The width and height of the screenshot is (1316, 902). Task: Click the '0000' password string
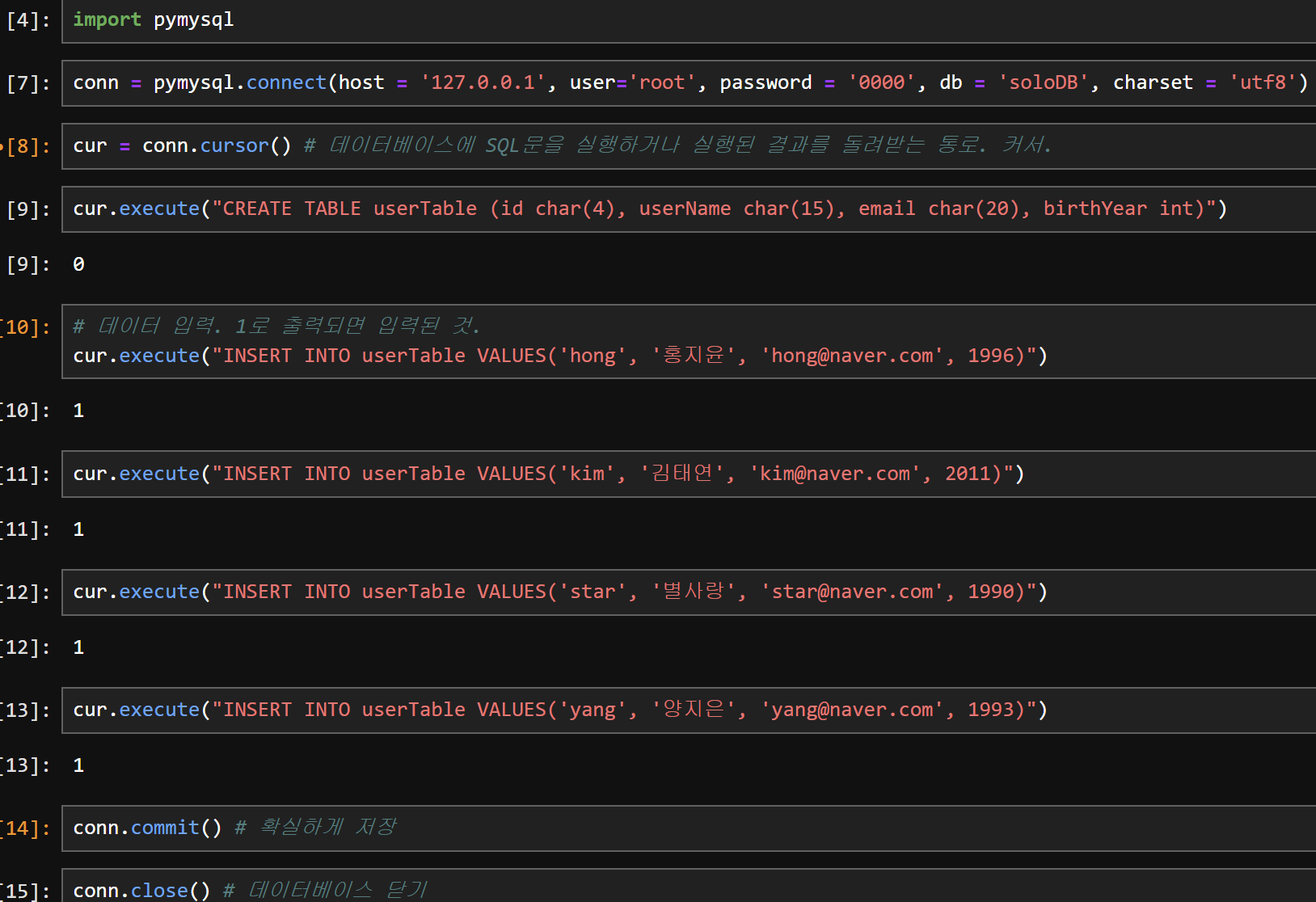tap(882, 83)
